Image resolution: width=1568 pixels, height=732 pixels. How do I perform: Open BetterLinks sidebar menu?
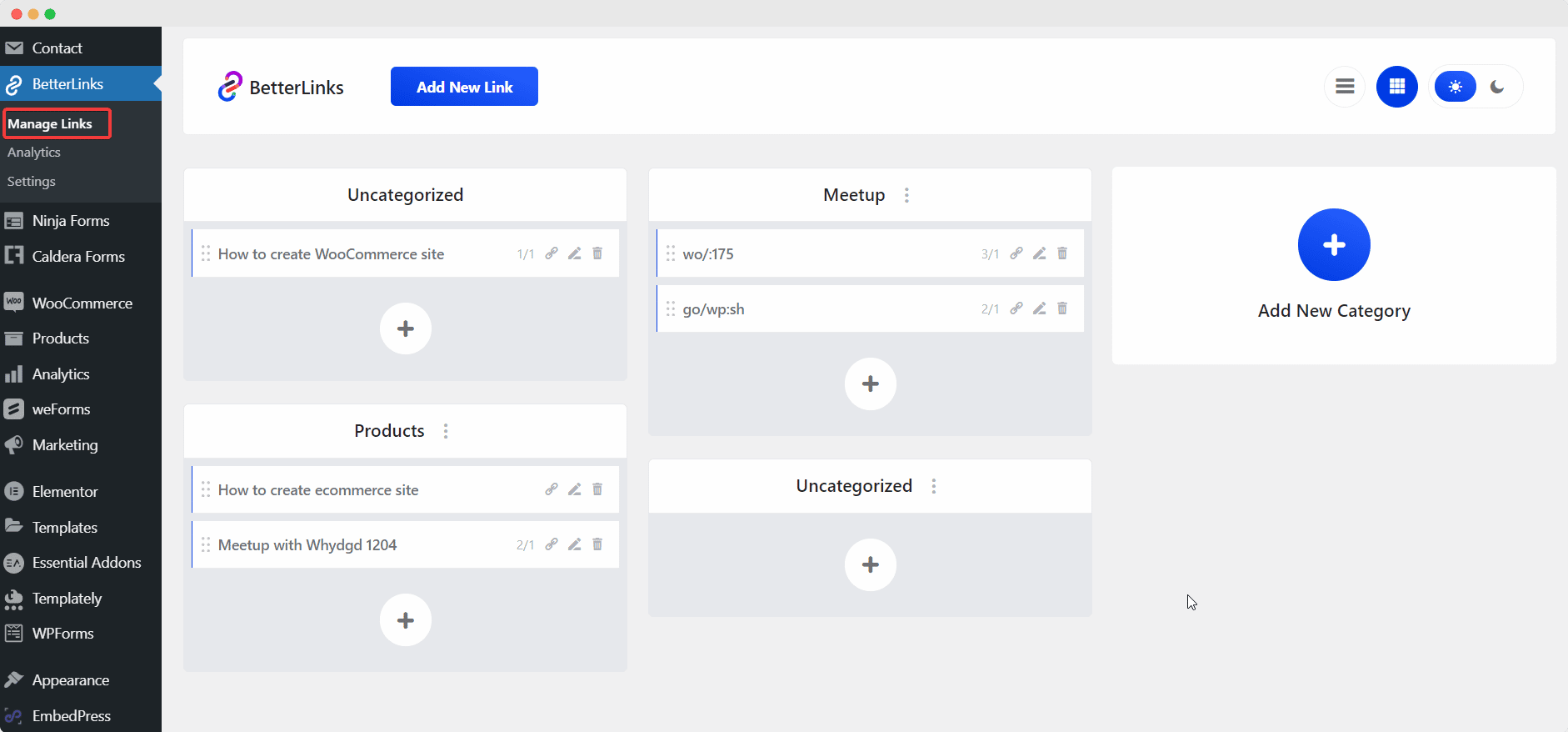81,83
